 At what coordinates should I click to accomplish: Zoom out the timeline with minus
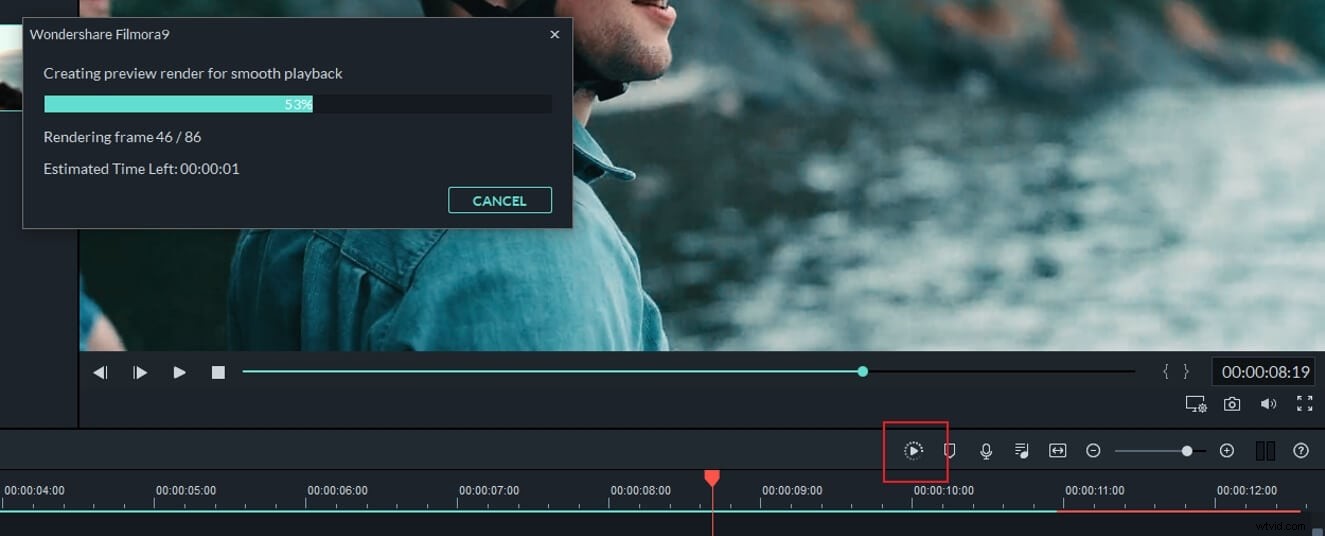coord(1093,451)
